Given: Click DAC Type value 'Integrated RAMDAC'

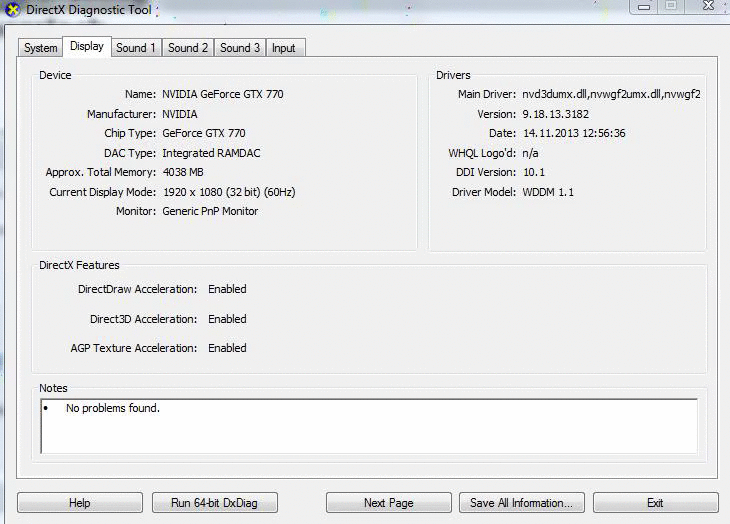Looking at the screenshot, I should tap(211, 153).
